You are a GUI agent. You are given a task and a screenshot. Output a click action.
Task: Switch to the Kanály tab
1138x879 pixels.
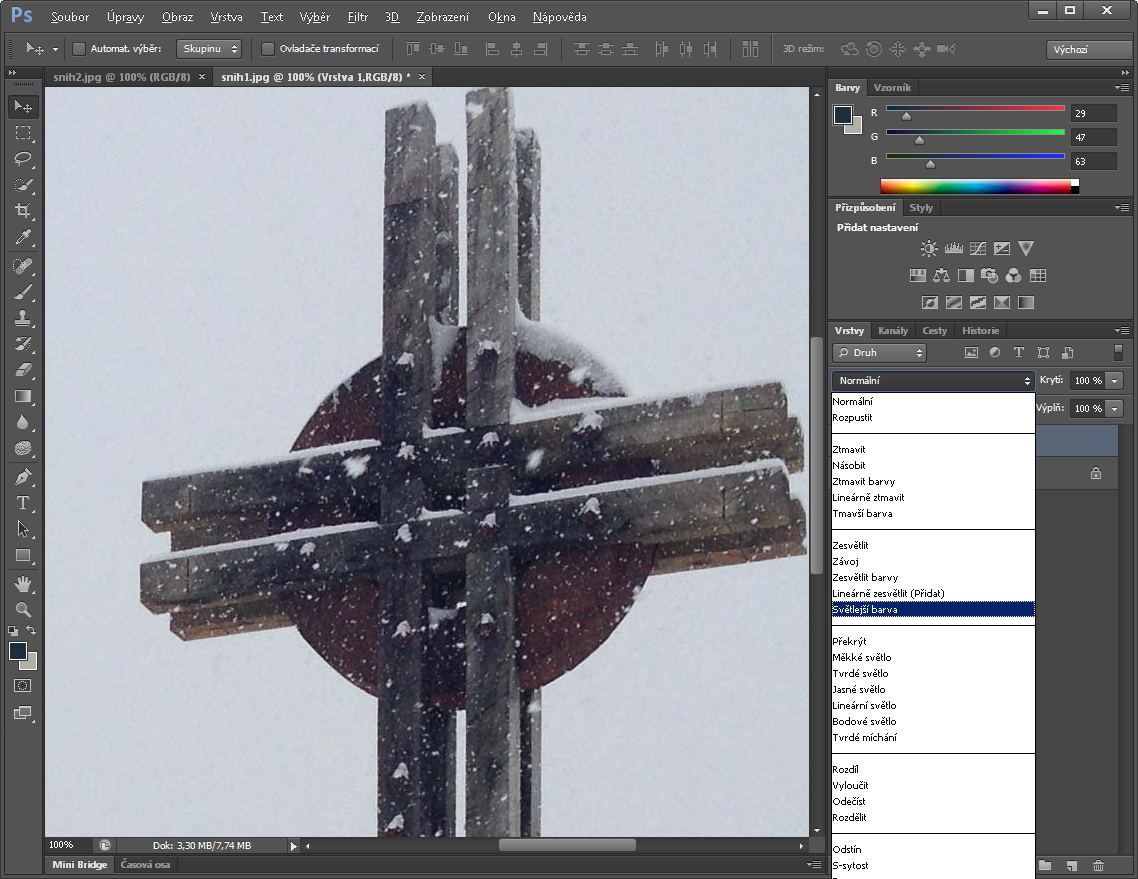point(892,330)
